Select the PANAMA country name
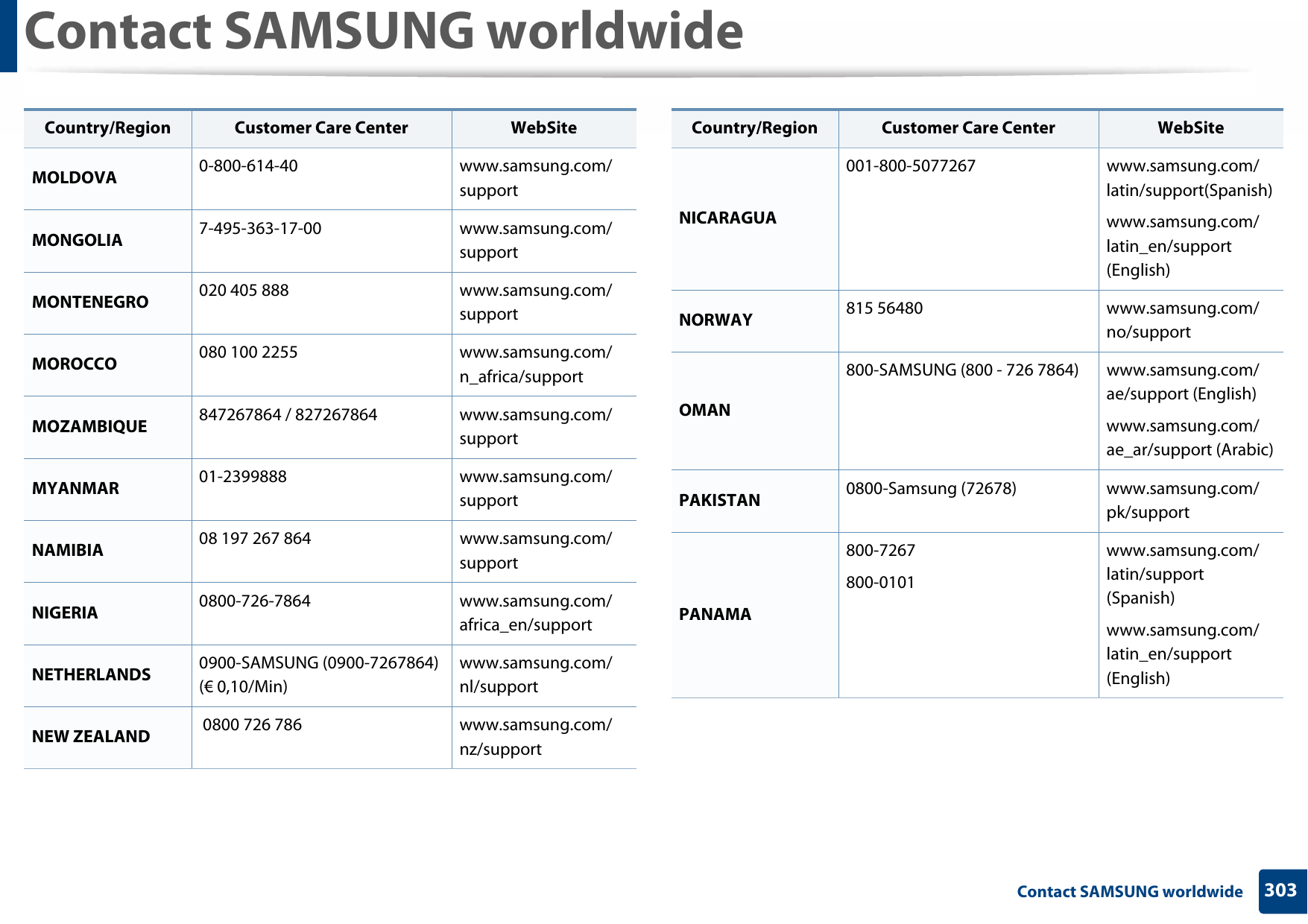1308x924 pixels. [715, 615]
